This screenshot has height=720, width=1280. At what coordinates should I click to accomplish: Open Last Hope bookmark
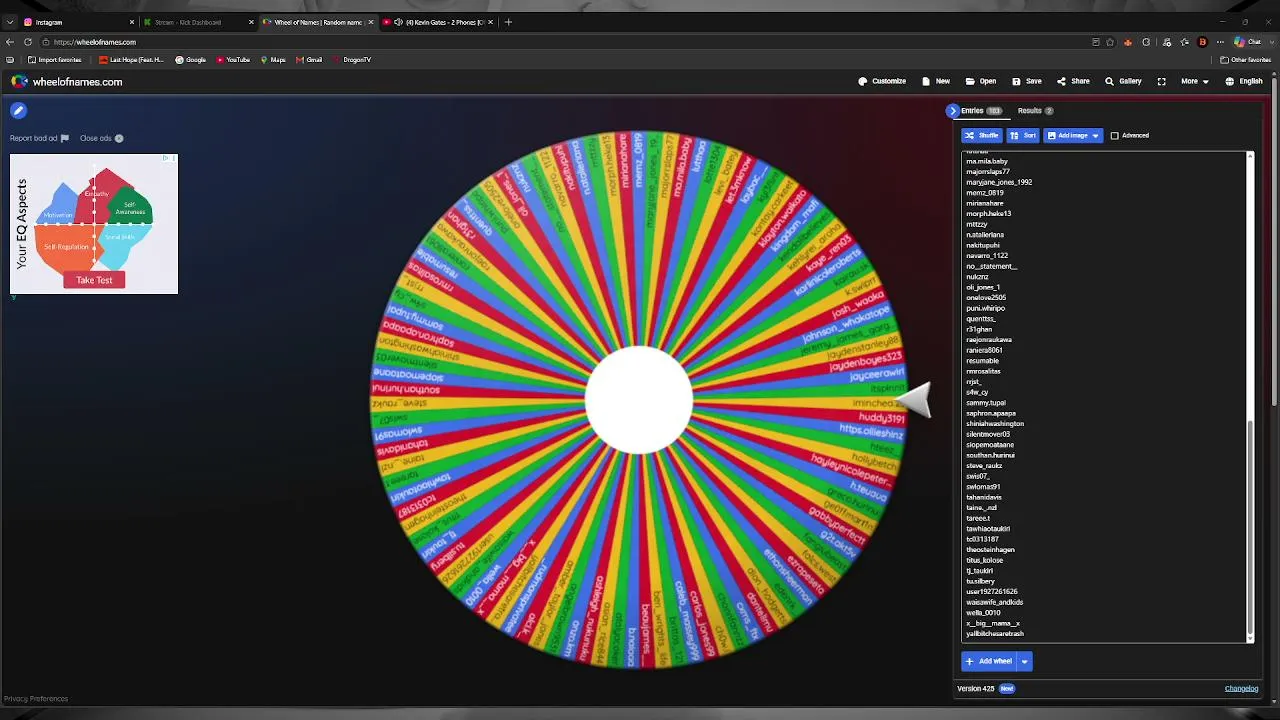coord(131,60)
